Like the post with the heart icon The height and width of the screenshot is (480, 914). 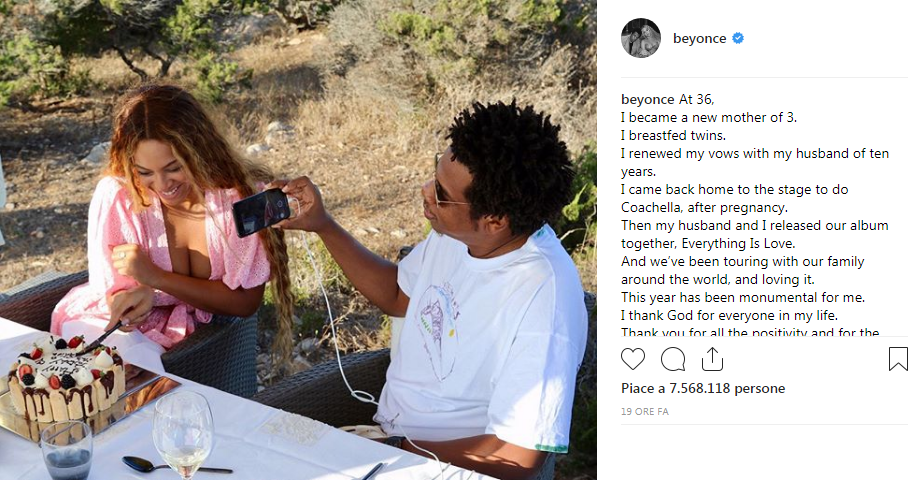click(632, 359)
